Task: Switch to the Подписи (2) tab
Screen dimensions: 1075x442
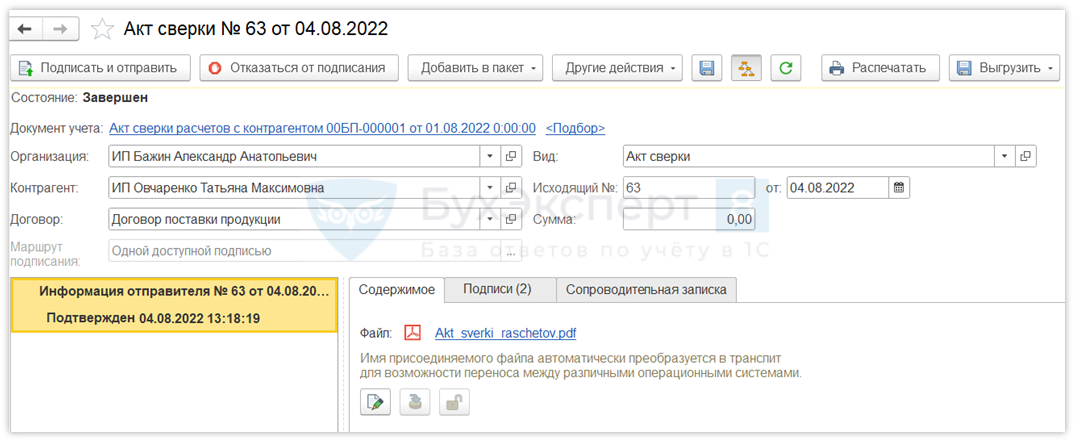Action: tap(498, 289)
